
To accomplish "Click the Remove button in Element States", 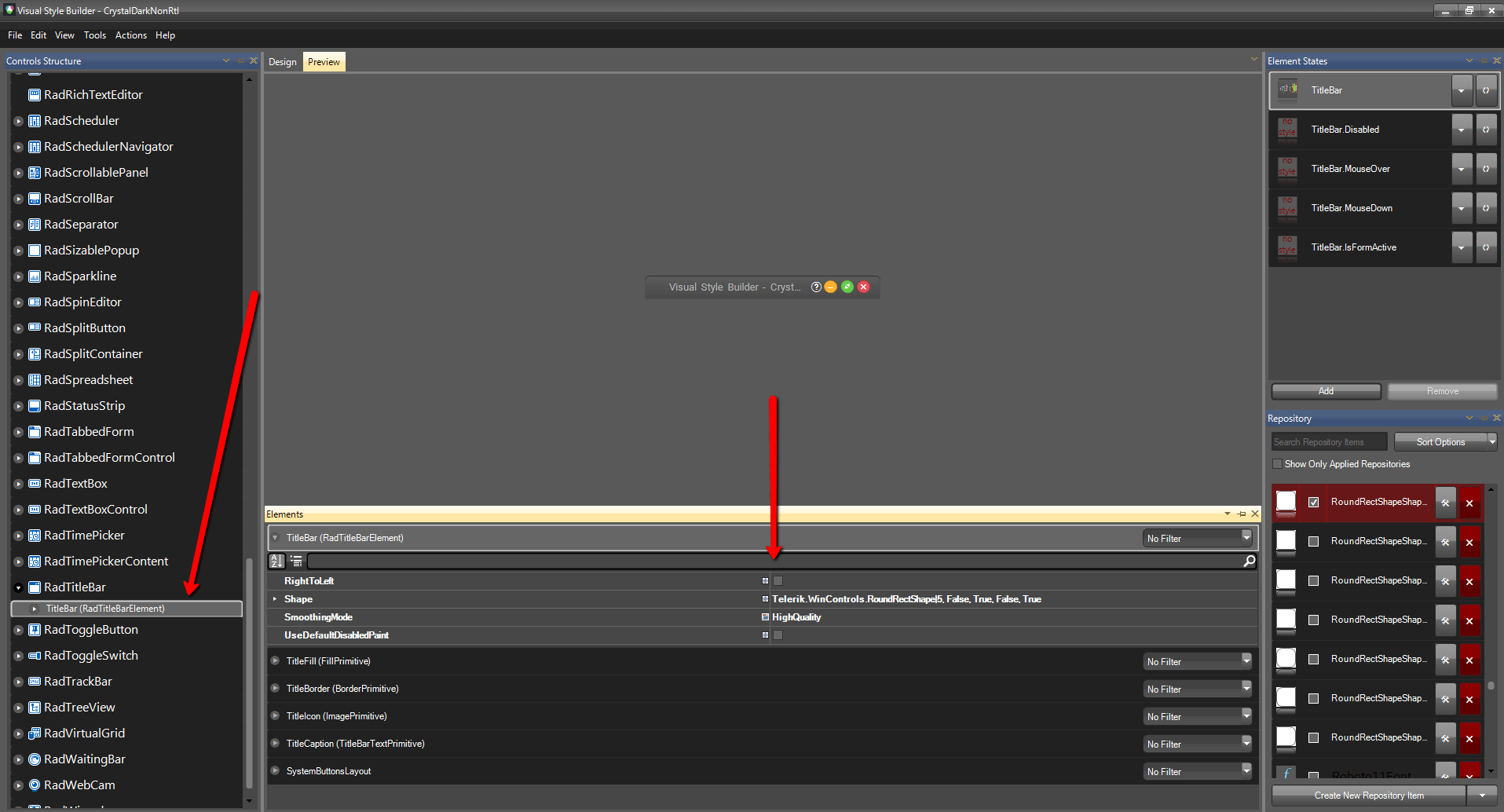I will tap(1442, 391).
